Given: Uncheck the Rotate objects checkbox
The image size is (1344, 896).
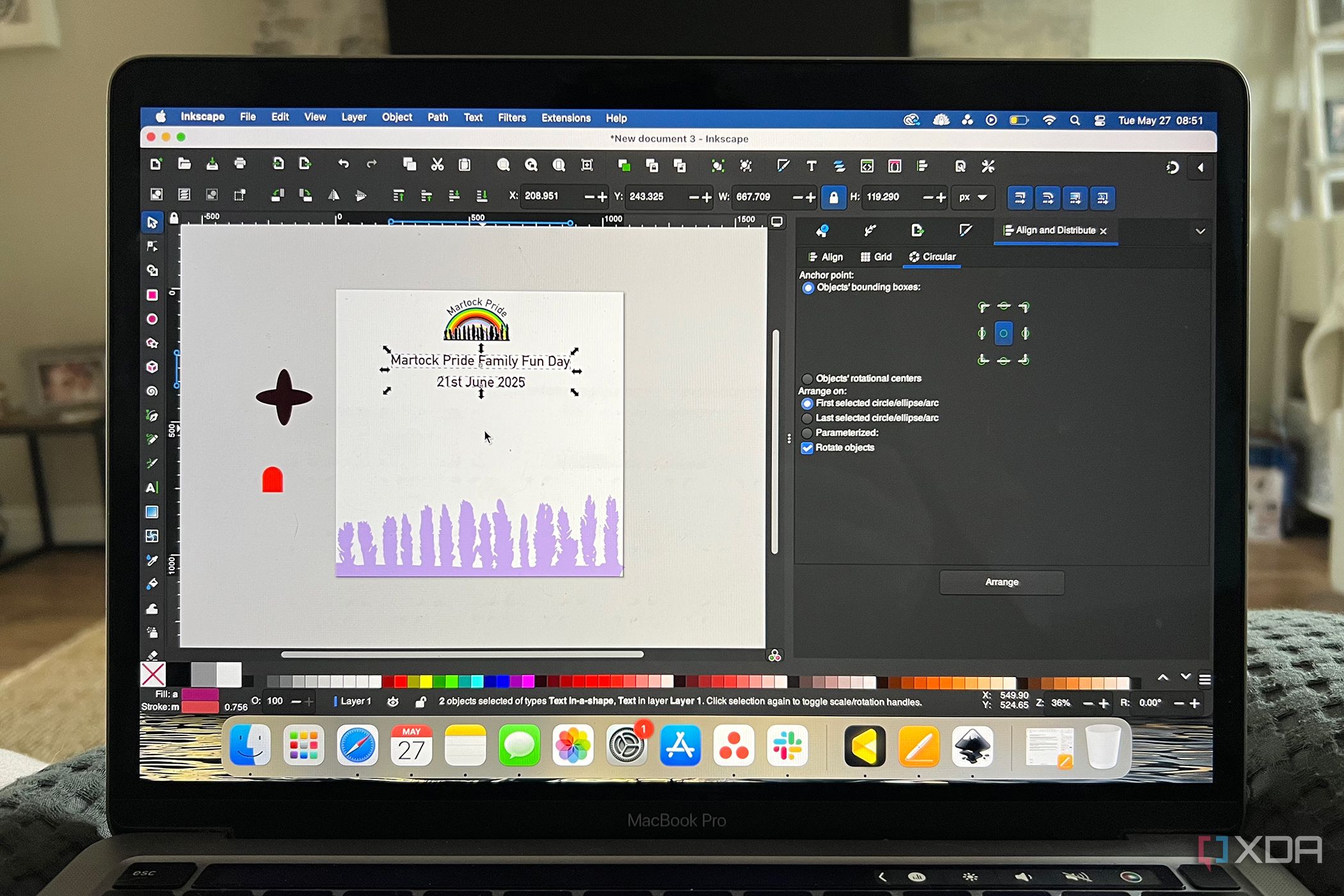Looking at the screenshot, I should [x=807, y=448].
